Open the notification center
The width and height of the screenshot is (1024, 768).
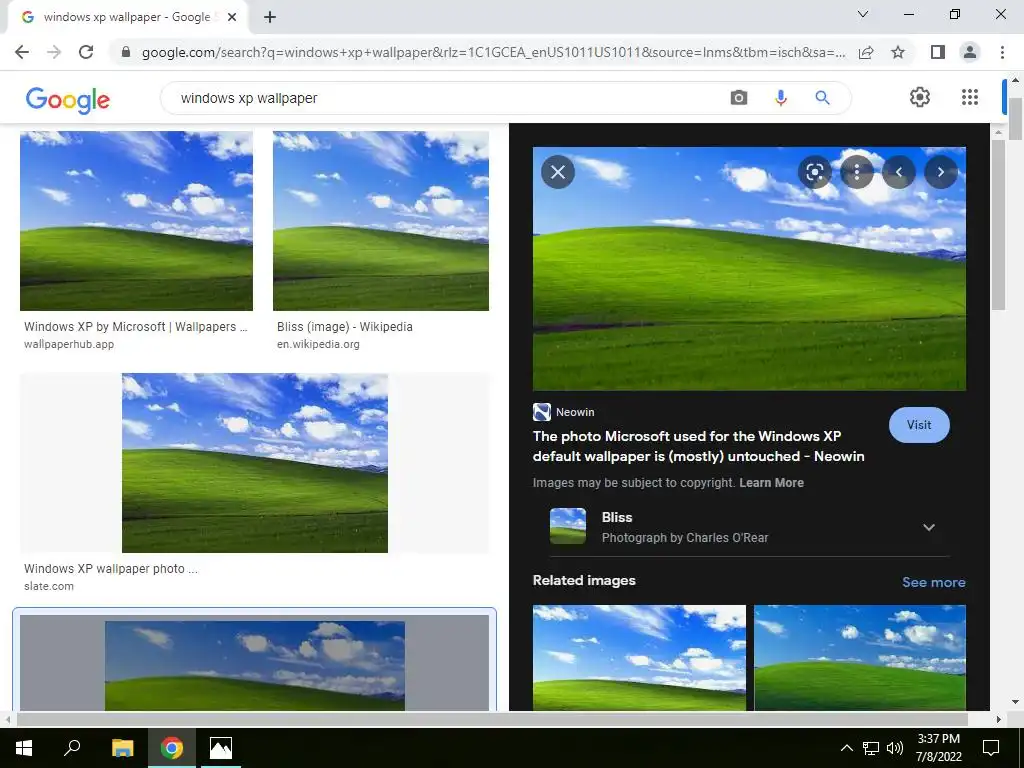[991, 748]
